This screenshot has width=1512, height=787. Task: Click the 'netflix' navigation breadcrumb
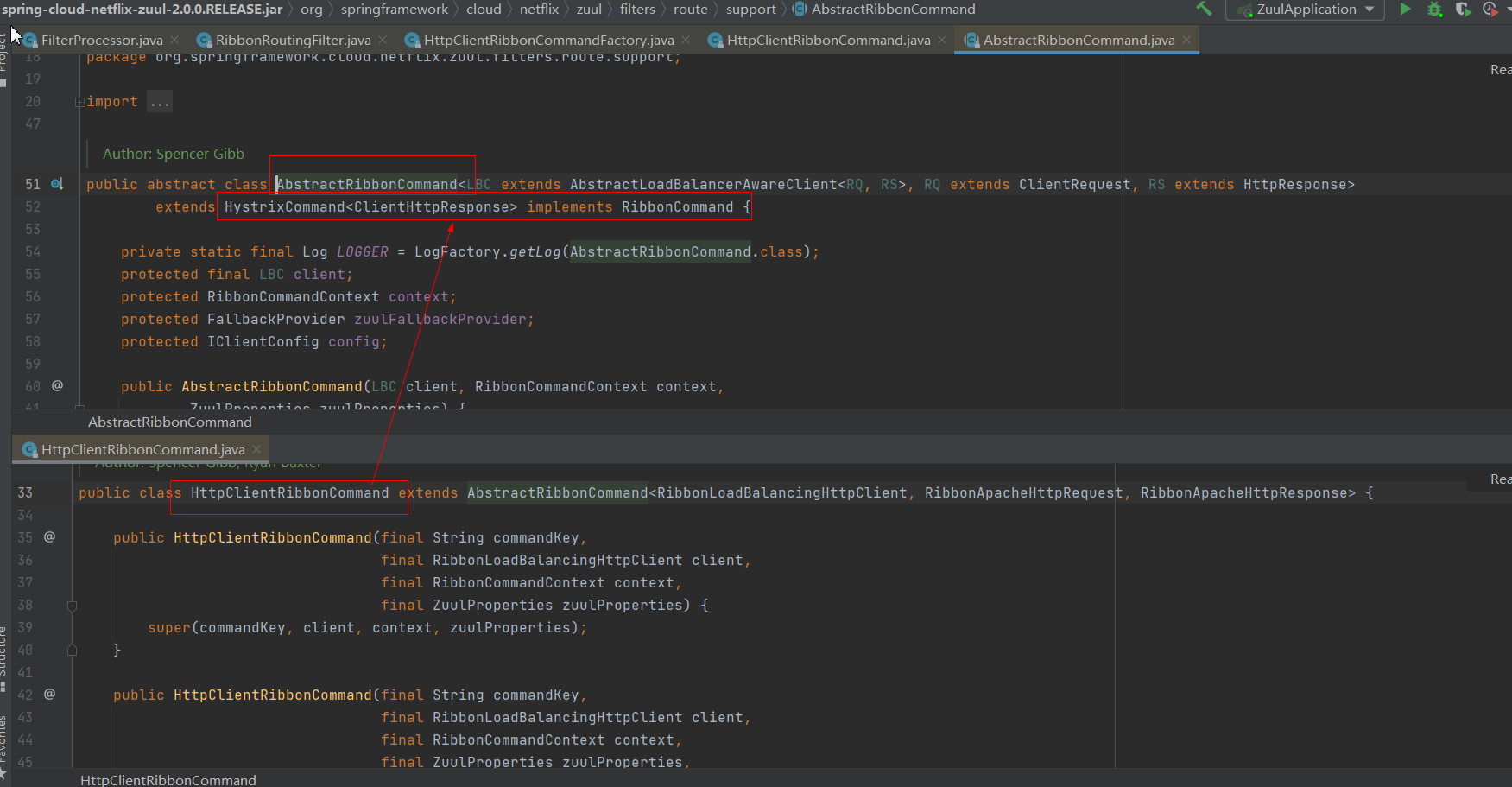pyautogui.click(x=540, y=10)
